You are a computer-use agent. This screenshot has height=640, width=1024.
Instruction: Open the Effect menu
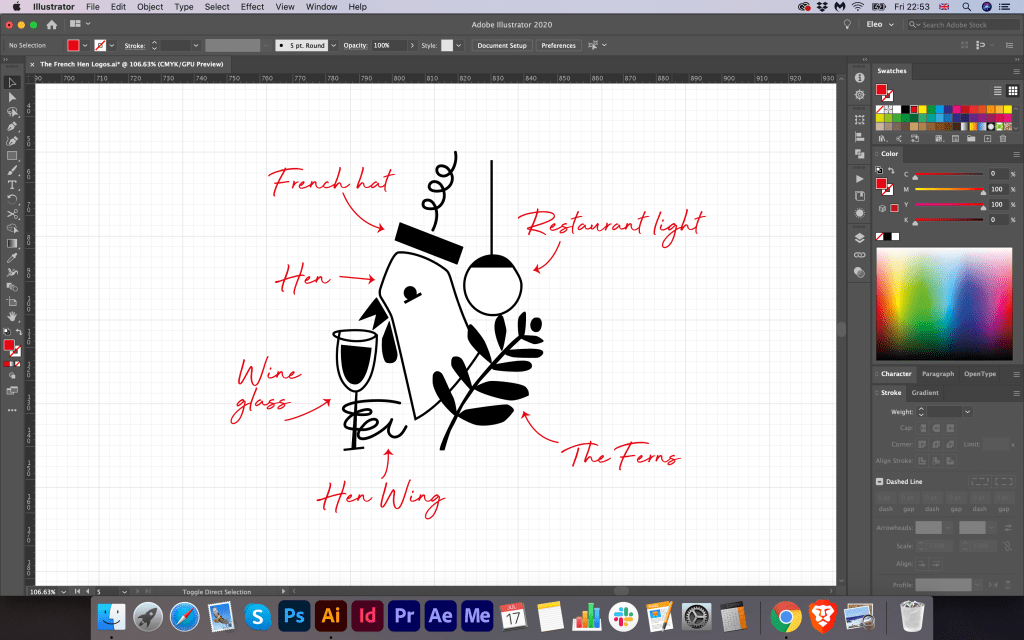point(252,7)
